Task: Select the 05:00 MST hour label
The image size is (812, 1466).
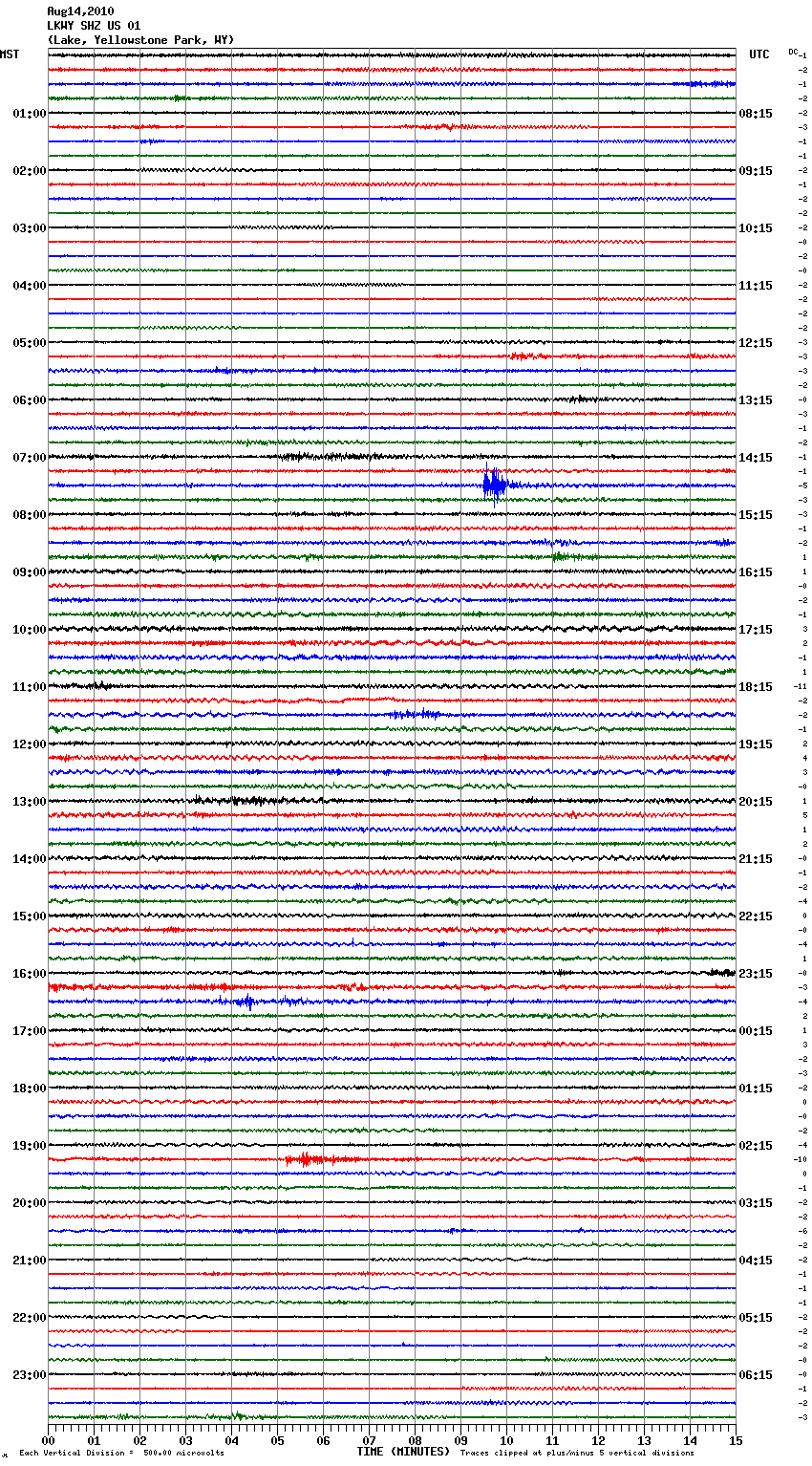Action: coord(30,343)
